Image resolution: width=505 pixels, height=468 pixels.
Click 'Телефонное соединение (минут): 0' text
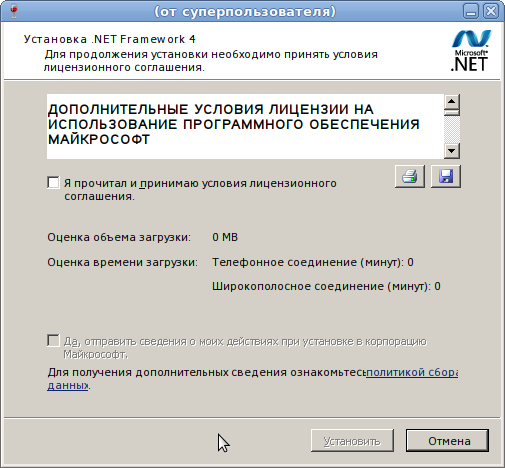click(313, 262)
